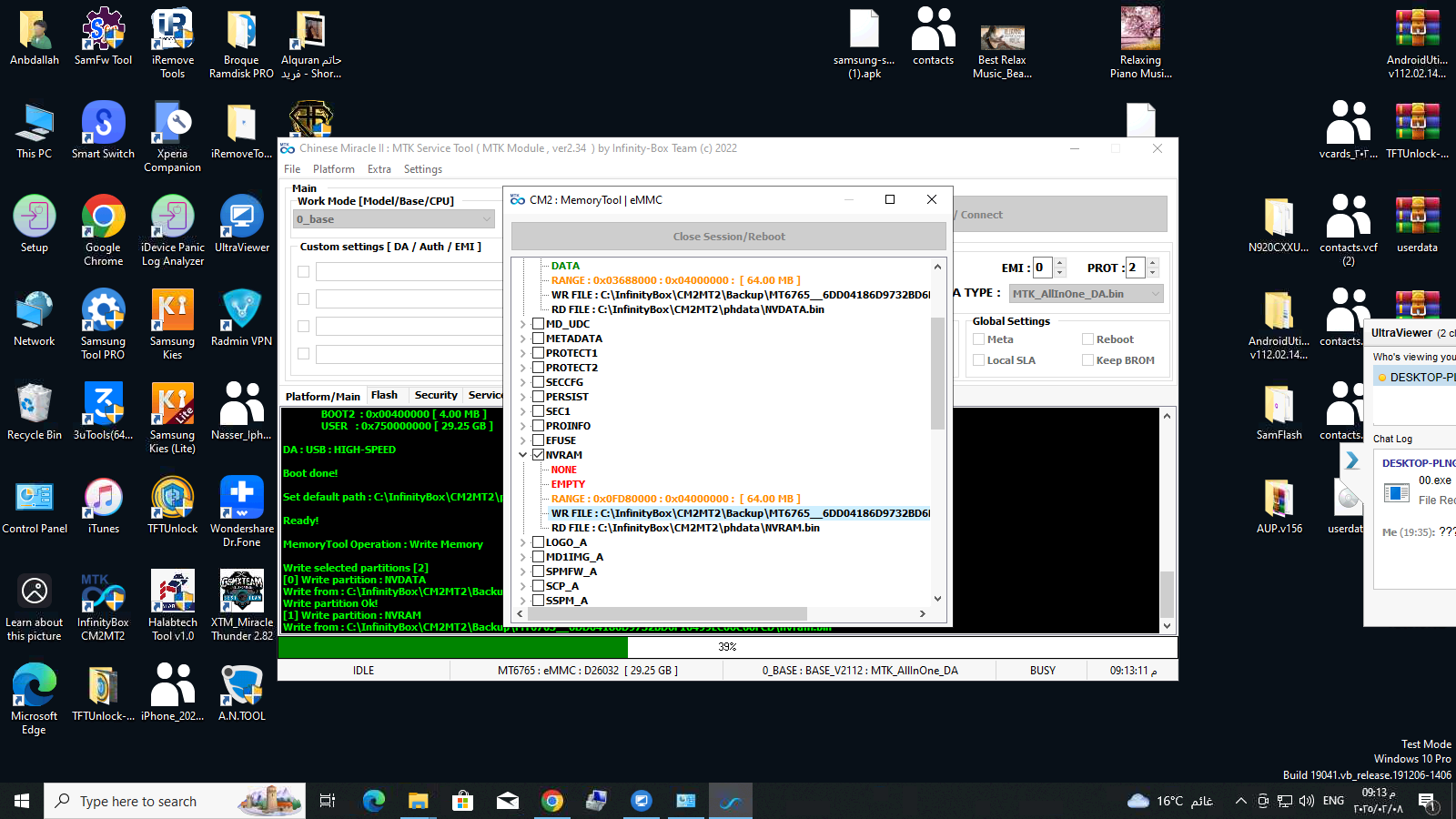Screen dimensions: 1456x819
Task: Open Halabtech Tool v1.0 icon
Action: (172, 605)
